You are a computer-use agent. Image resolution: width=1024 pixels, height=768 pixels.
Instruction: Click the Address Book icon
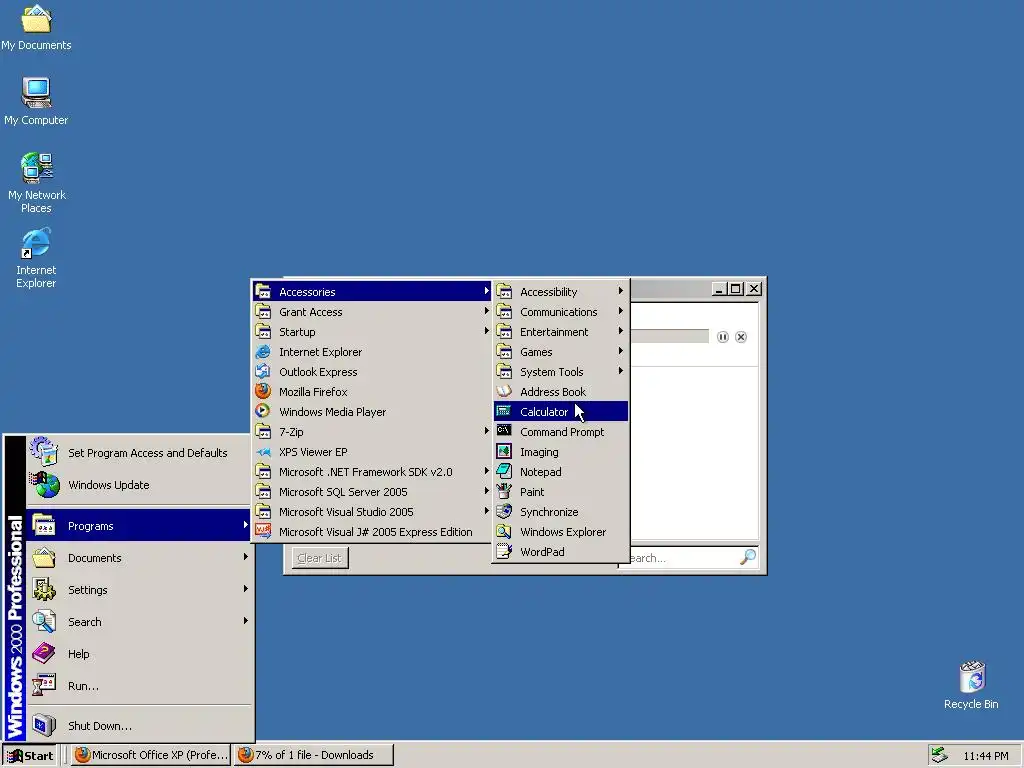504,391
